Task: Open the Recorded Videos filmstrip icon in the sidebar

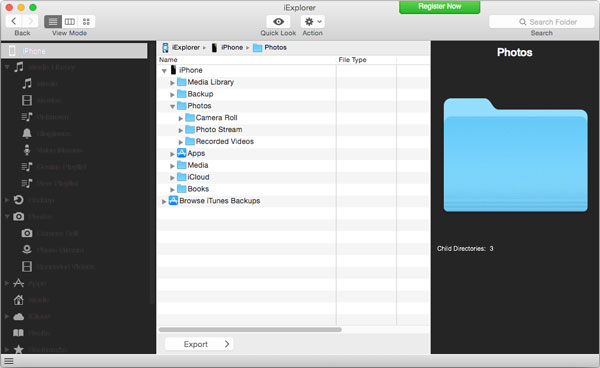Action: coord(27,266)
